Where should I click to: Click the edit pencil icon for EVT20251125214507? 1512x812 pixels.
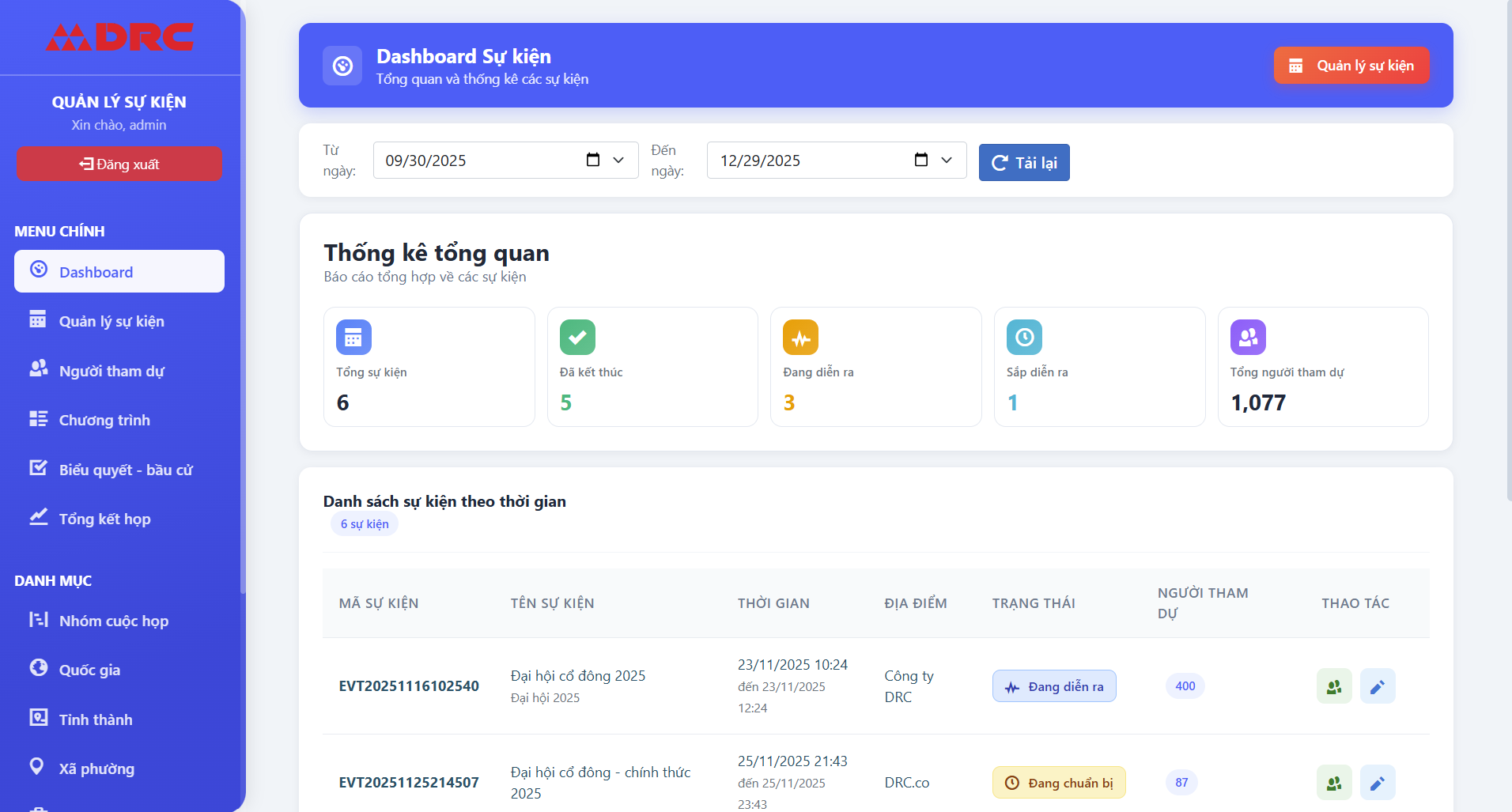[1377, 783]
